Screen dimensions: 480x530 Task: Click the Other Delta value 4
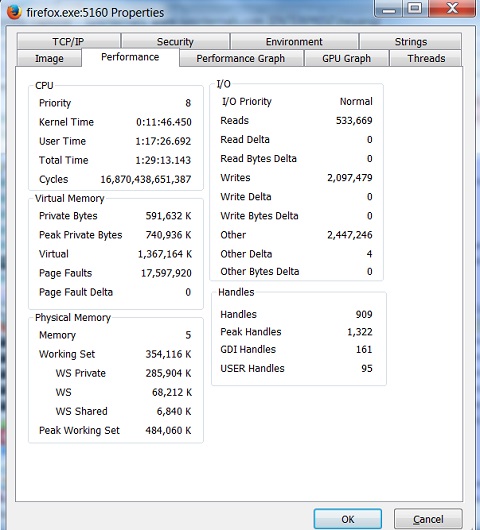click(x=369, y=254)
